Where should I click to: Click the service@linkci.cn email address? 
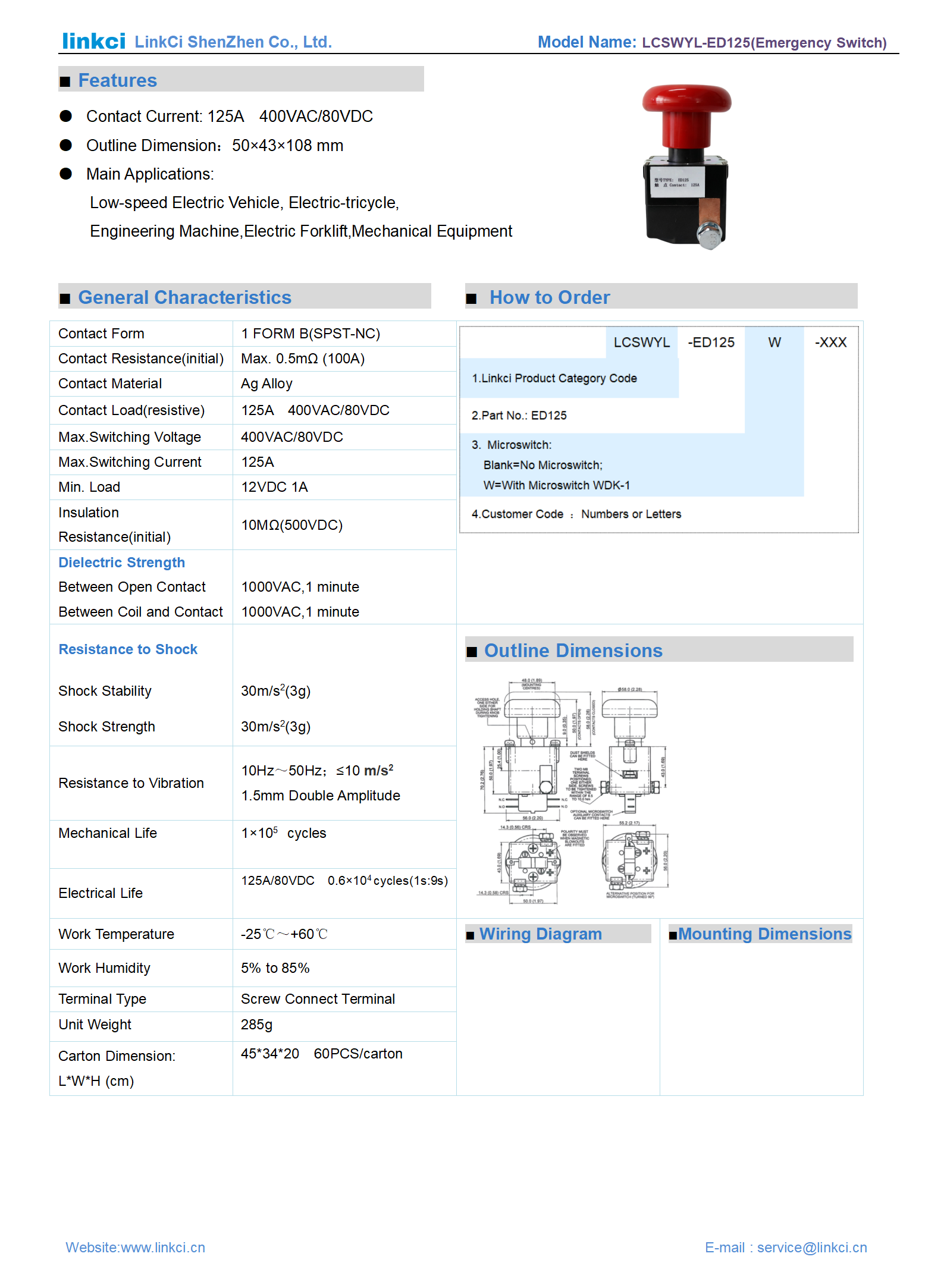coord(812,1247)
